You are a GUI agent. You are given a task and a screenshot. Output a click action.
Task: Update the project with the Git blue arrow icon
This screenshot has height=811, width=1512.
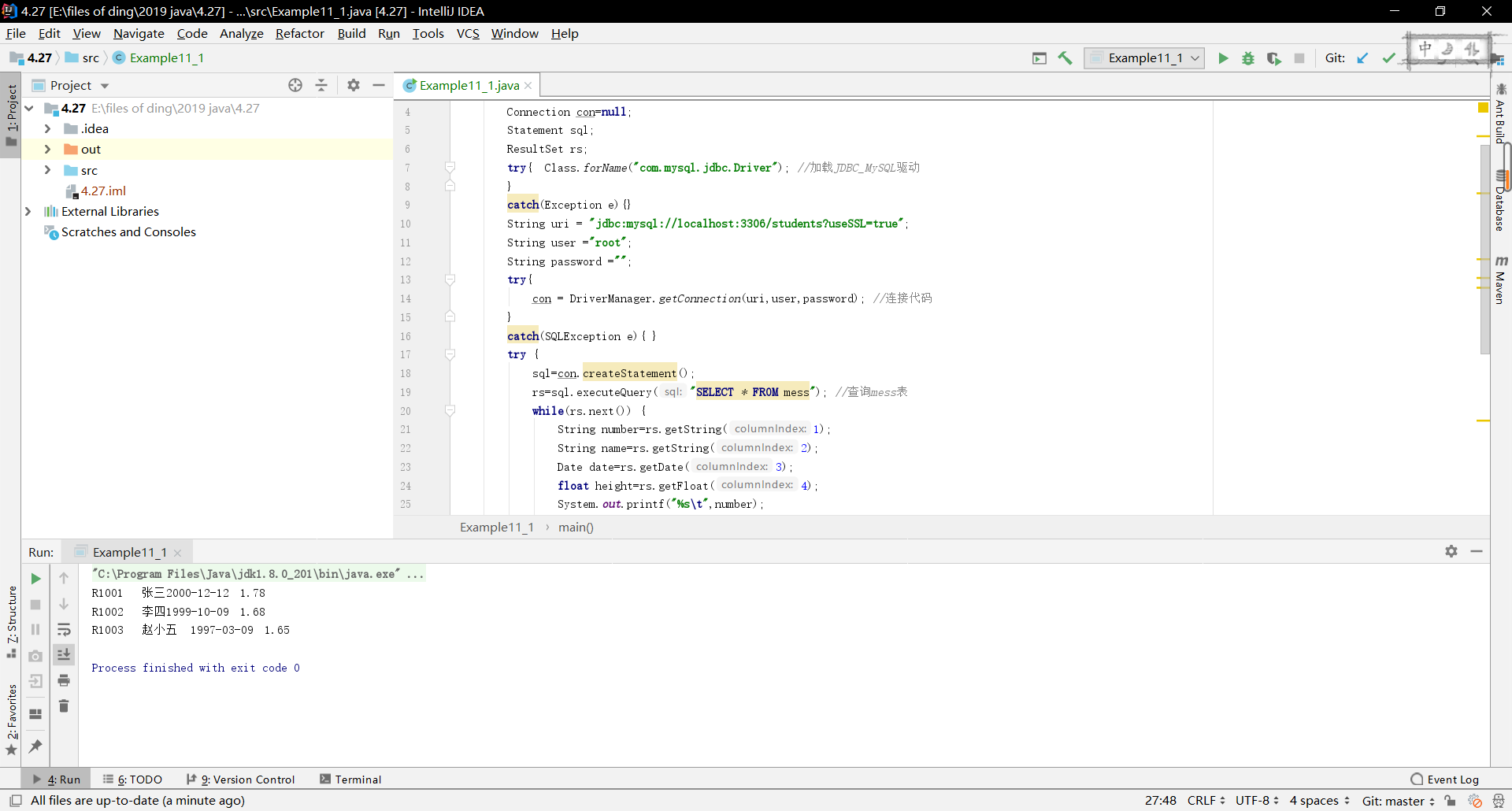1362,58
